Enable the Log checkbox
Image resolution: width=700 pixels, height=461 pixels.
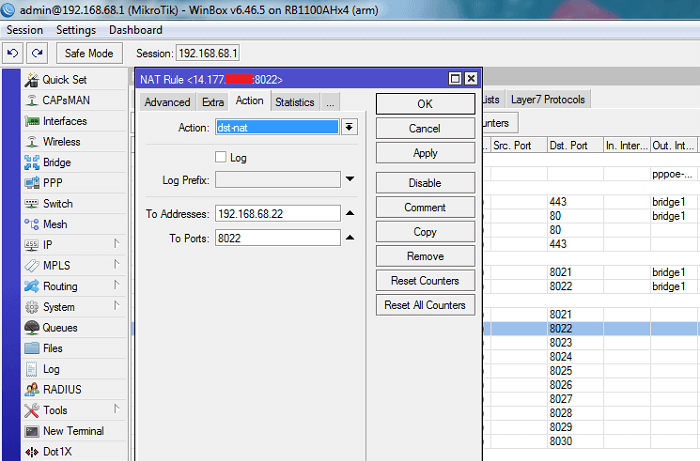coord(221,157)
